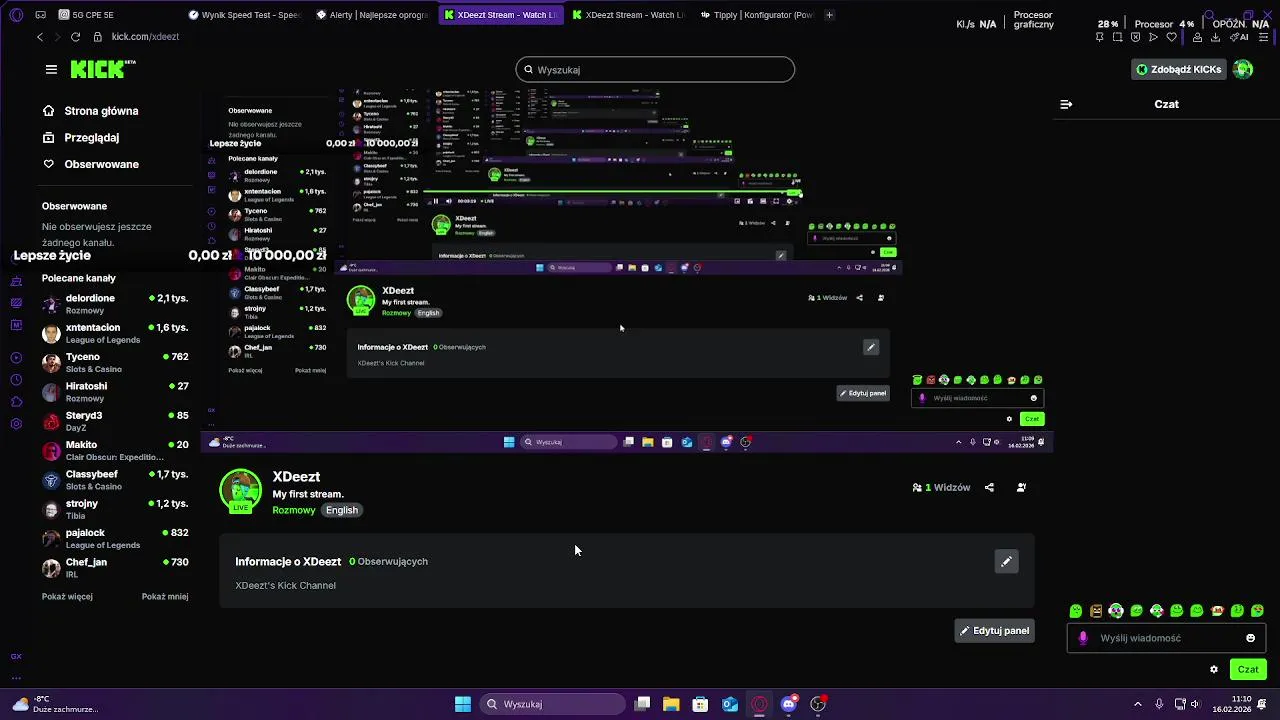Open Windows Start menu
Image resolution: width=1280 pixels, height=720 pixels.
pos(463,704)
